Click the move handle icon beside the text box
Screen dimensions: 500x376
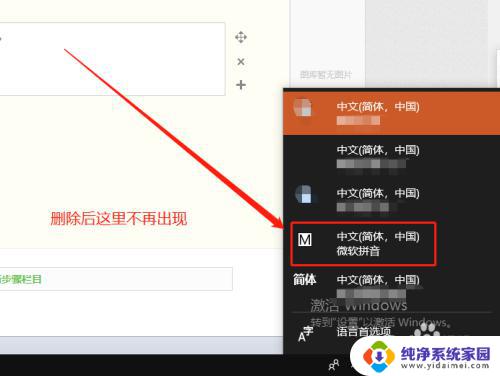(241, 37)
